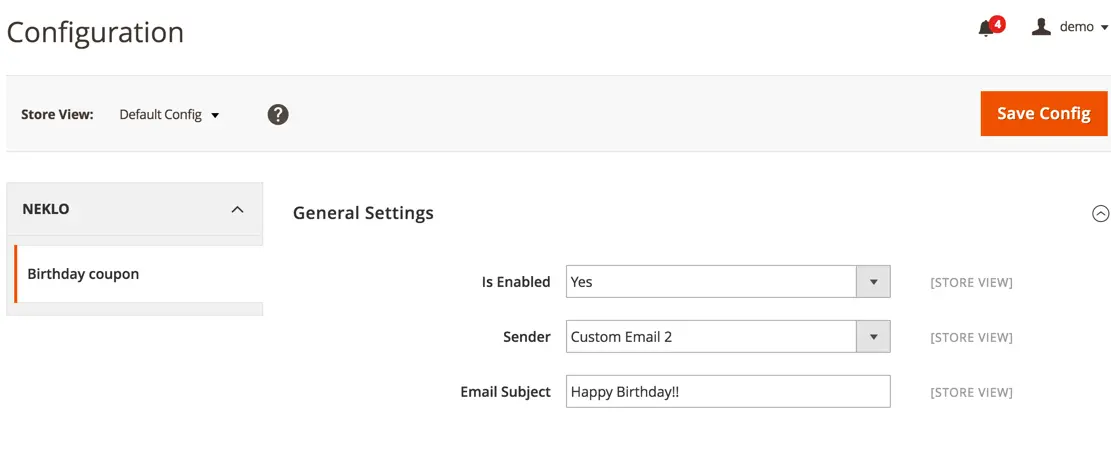Viewport: 1111px width, 465px height.
Task: Click the Email Subject field label
Action: tap(505, 391)
